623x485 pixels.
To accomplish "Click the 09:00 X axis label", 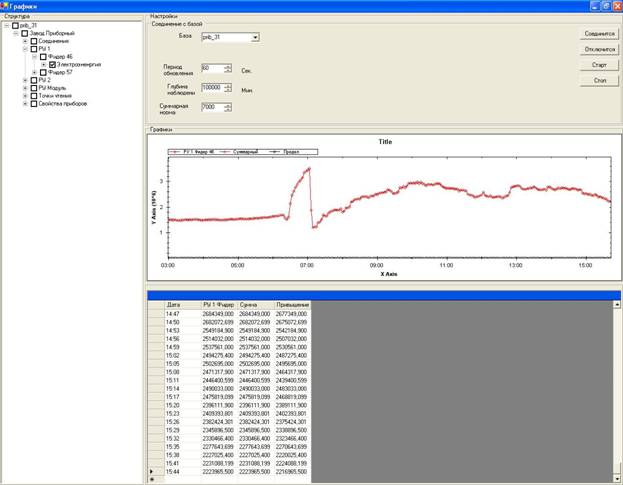I will pos(376,265).
